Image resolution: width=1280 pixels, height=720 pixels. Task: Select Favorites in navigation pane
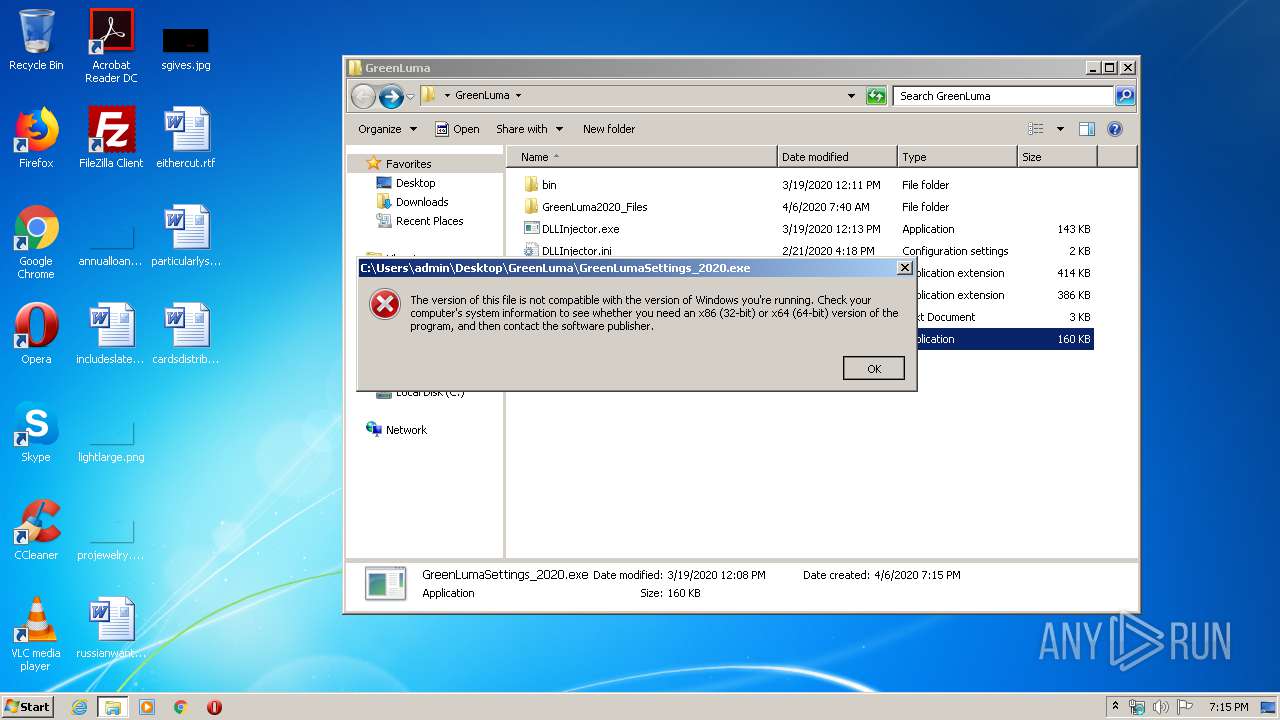(x=408, y=164)
